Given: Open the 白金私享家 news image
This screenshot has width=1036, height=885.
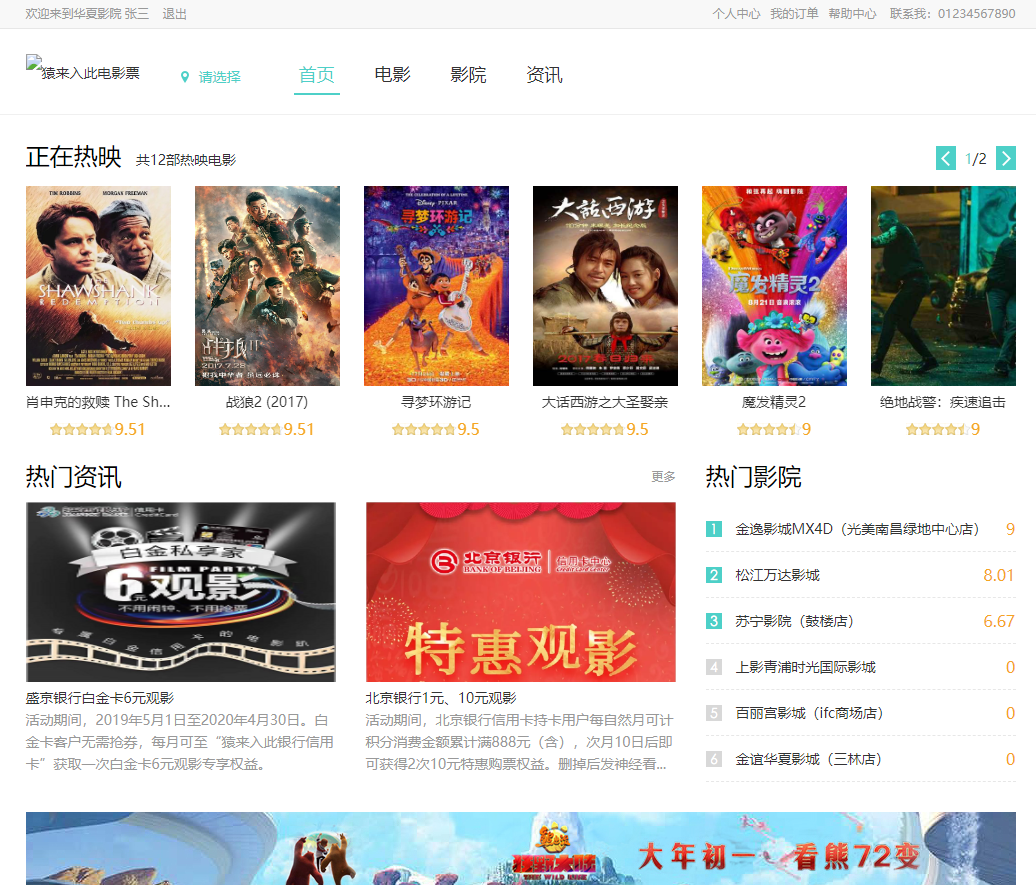Looking at the screenshot, I should (x=181, y=592).
